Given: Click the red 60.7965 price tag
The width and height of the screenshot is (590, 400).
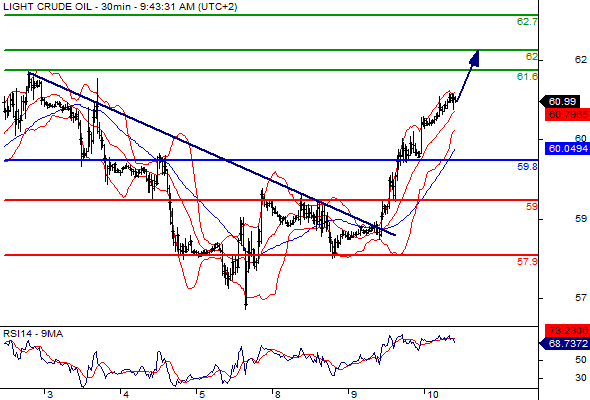Looking at the screenshot, I should click(x=567, y=114).
